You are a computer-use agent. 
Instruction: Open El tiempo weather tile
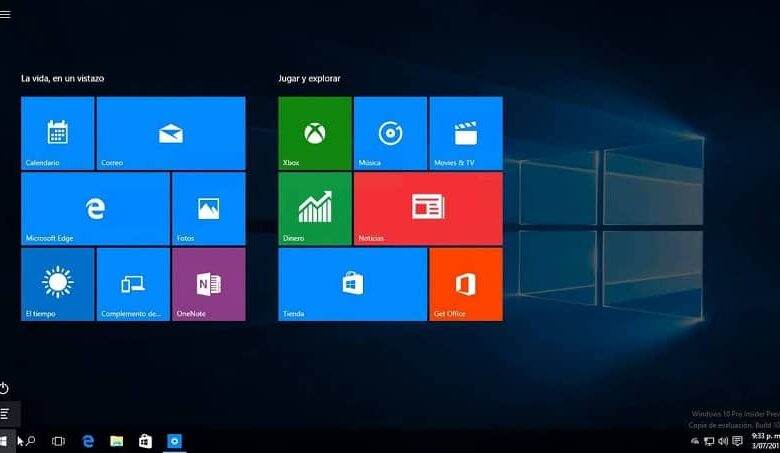58,284
